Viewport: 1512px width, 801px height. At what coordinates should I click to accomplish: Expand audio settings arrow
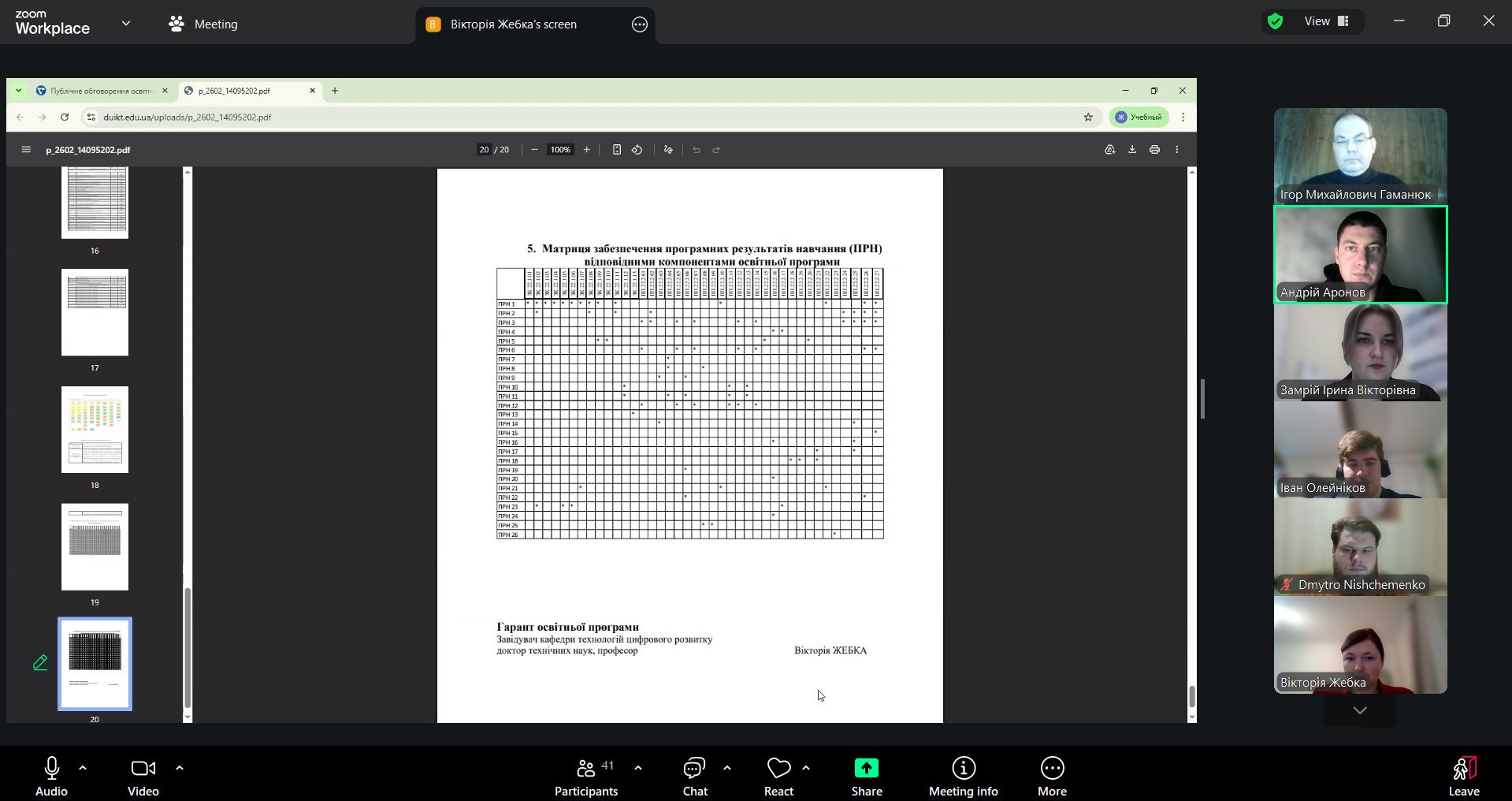83,767
